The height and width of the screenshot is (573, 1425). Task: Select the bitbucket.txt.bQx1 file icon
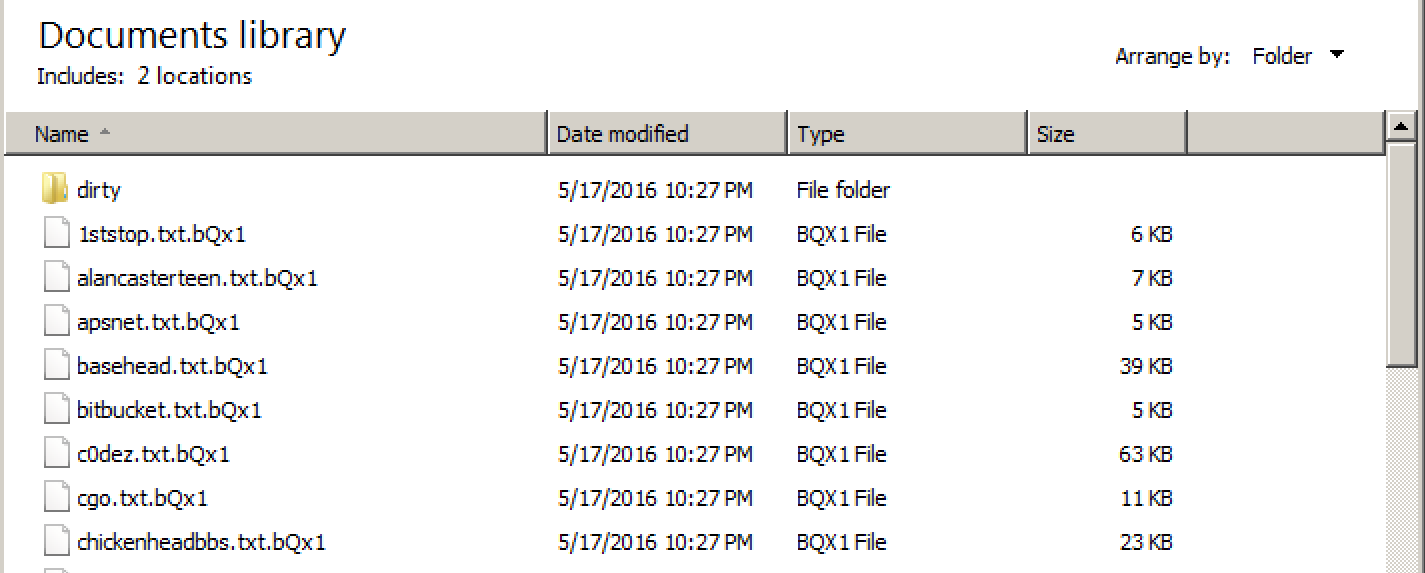[56, 410]
